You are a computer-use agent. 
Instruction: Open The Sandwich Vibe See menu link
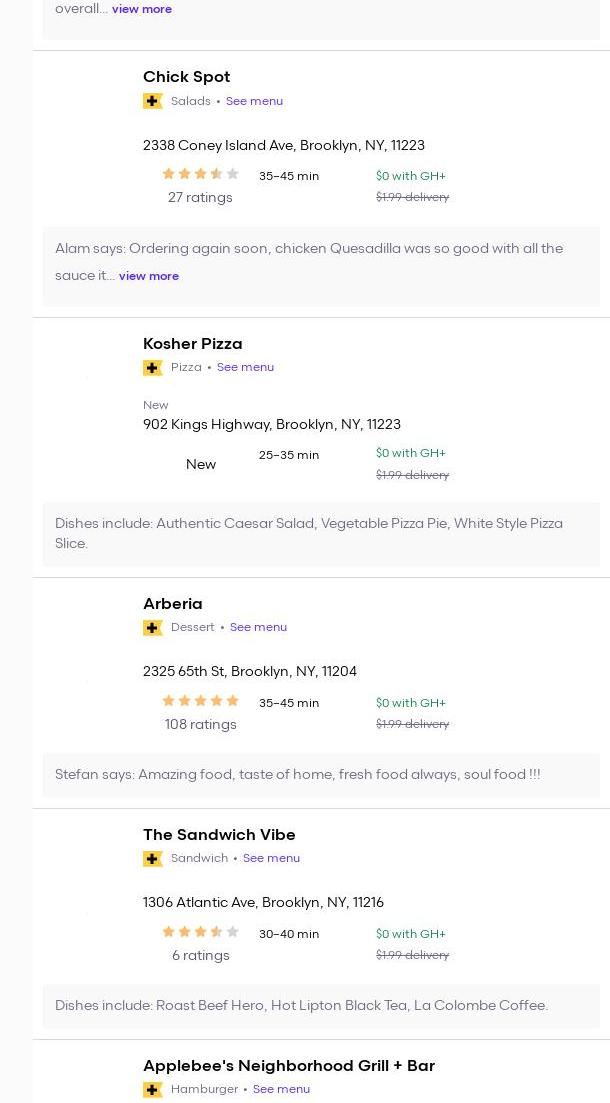point(271,858)
